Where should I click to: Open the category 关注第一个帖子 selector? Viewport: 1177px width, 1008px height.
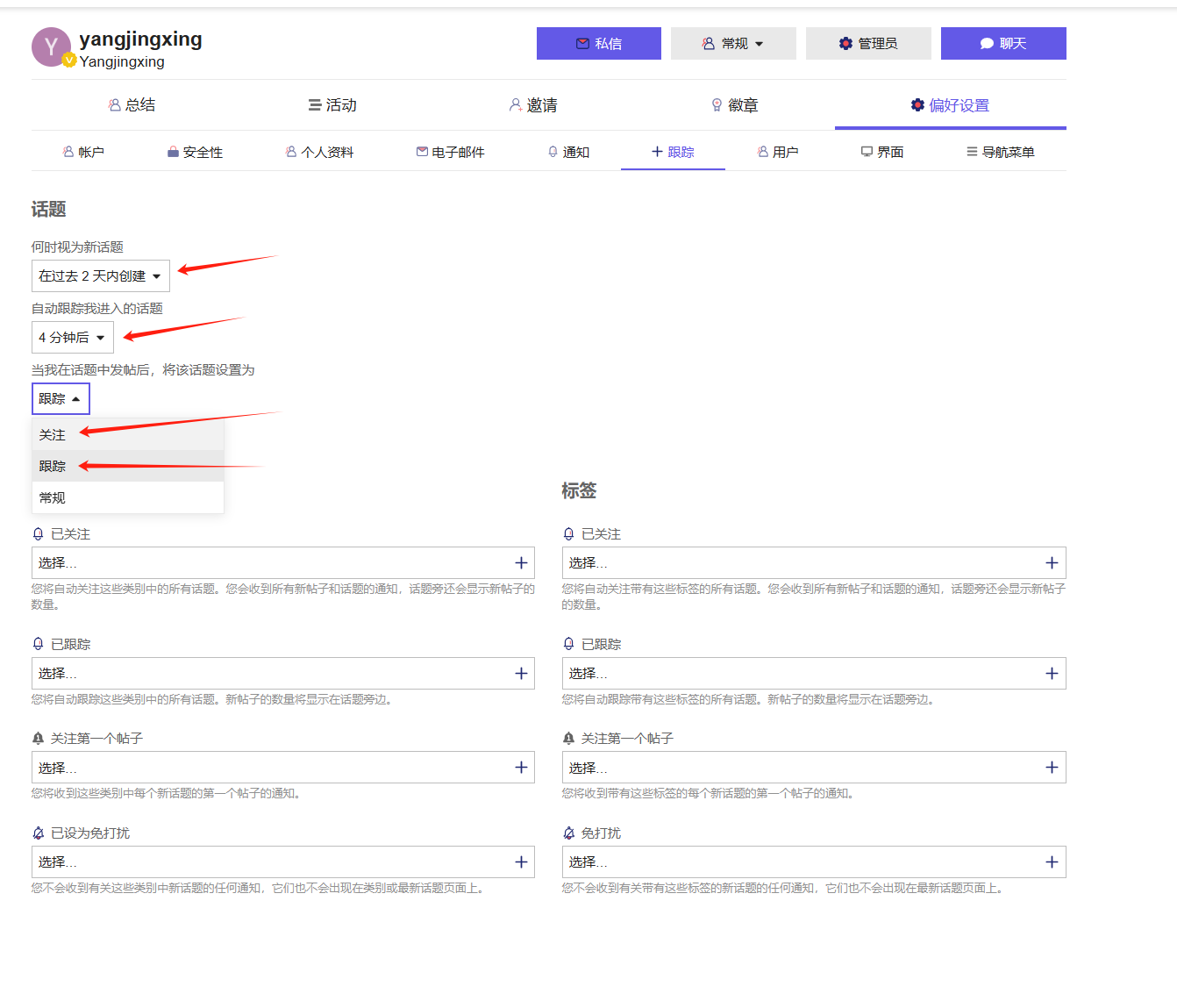pos(282,768)
